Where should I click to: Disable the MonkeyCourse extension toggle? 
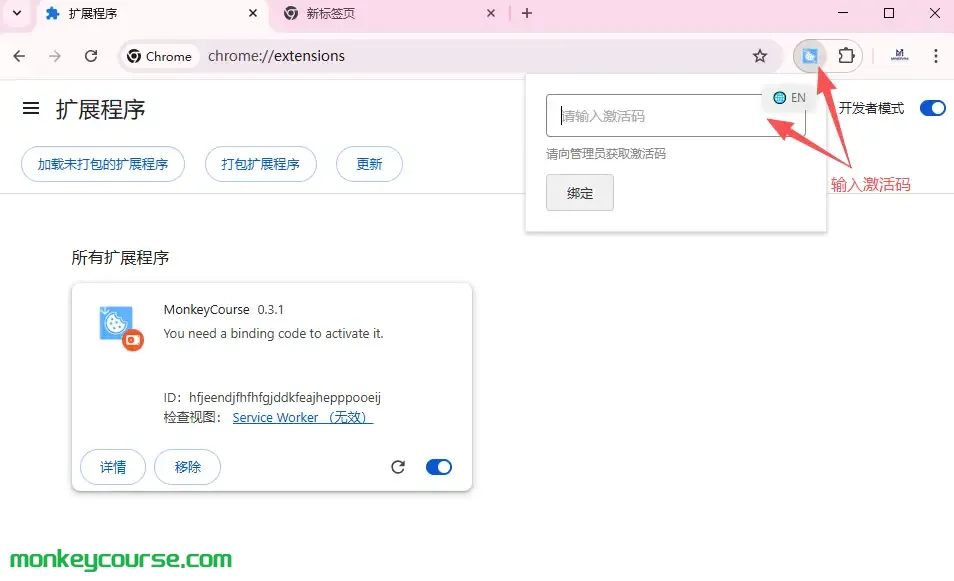coord(439,467)
